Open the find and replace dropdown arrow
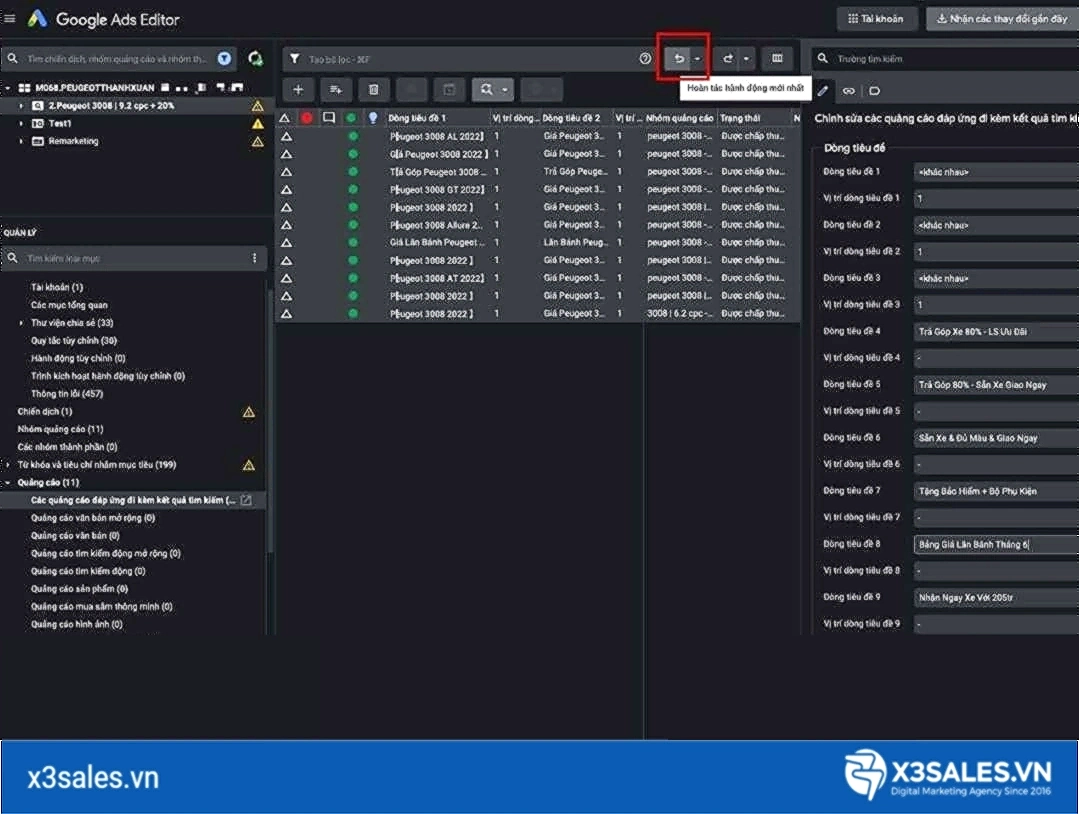The height and width of the screenshot is (814, 1079). pyautogui.click(x=504, y=89)
